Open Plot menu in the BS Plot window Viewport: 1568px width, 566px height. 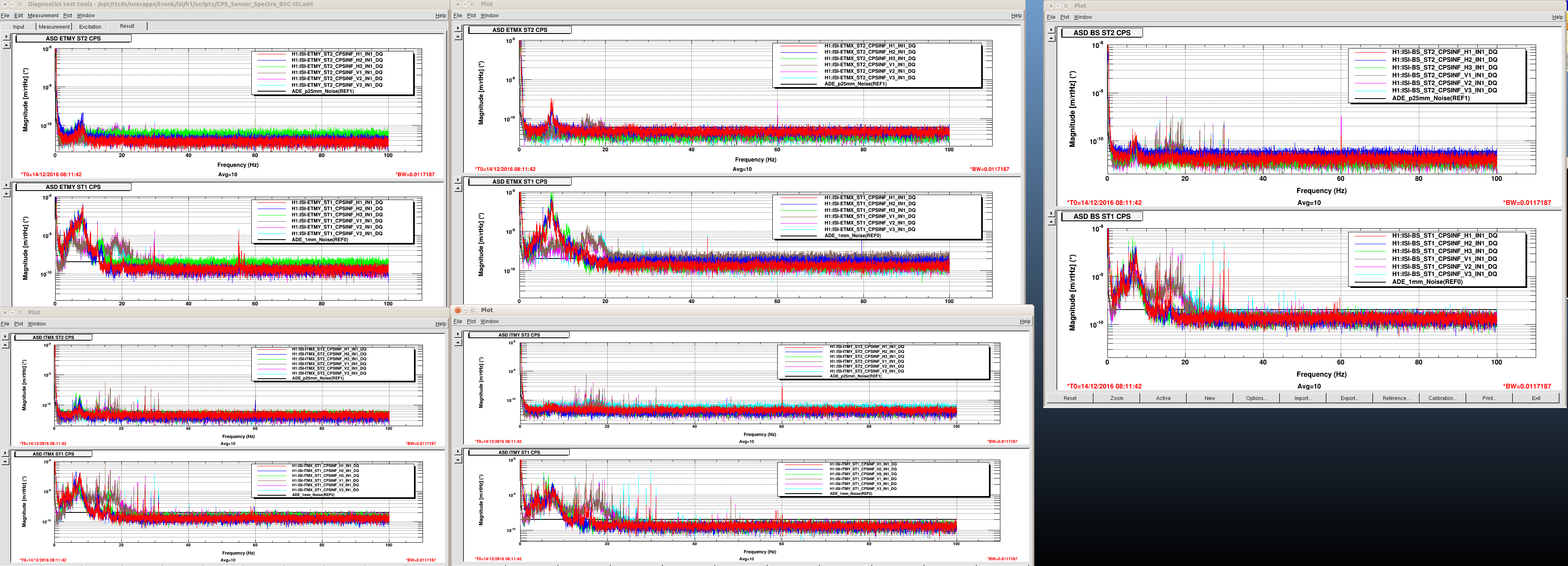(1065, 17)
